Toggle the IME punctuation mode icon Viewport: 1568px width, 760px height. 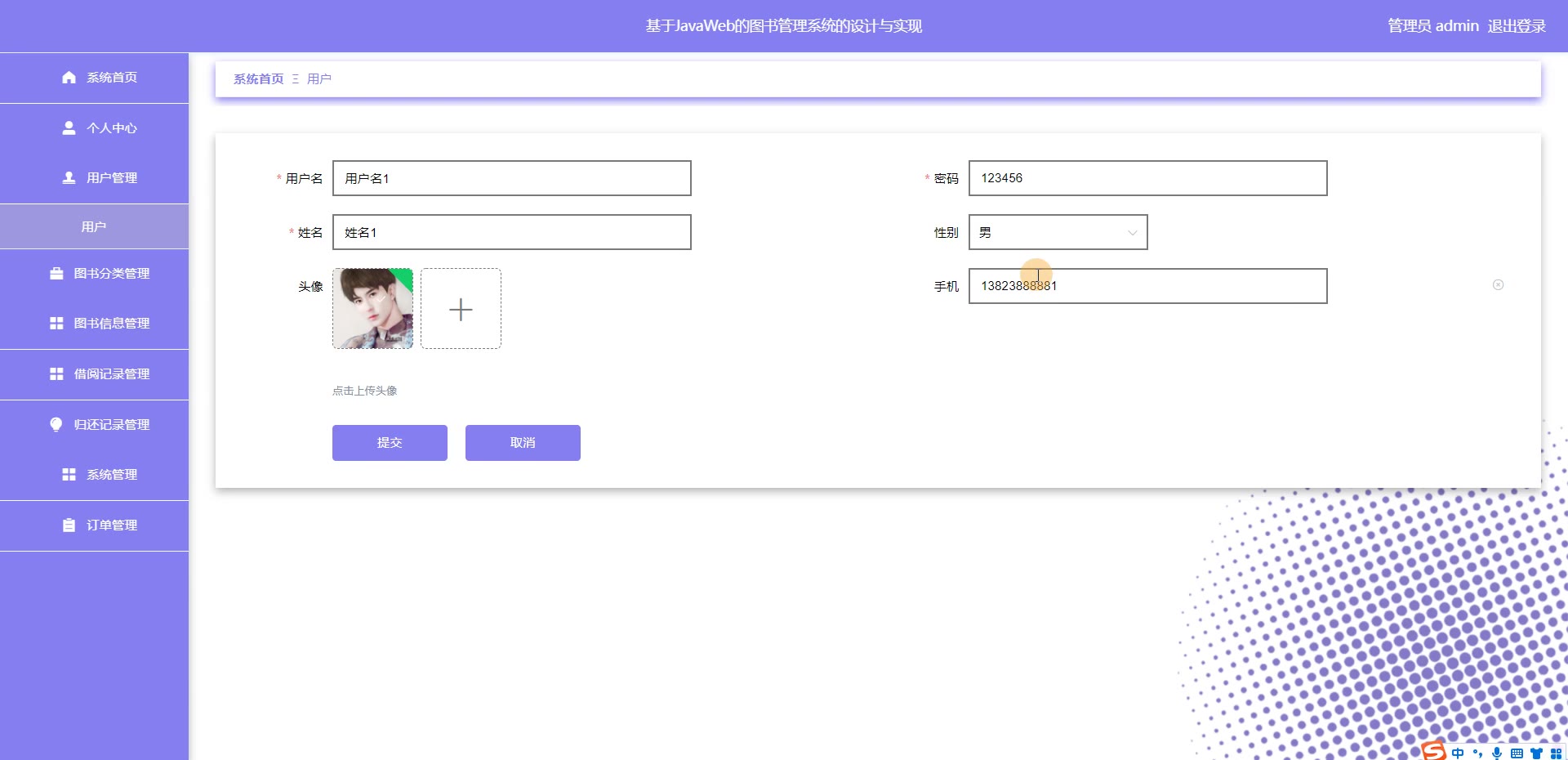pyautogui.click(x=1477, y=753)
